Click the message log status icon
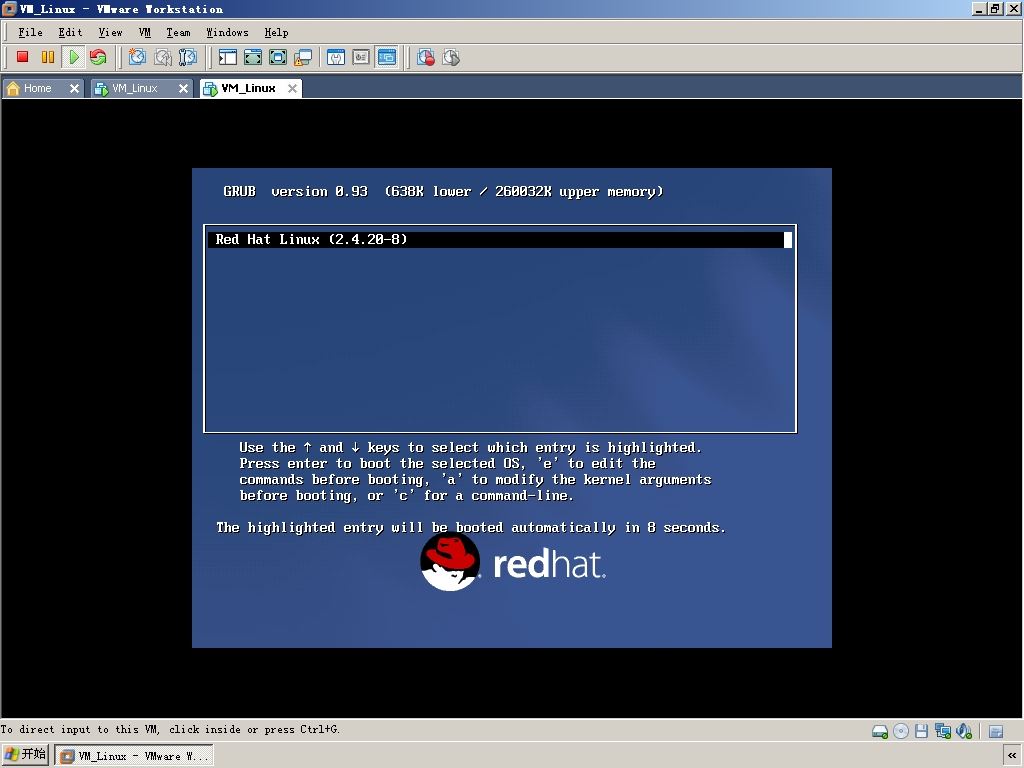1024x768 pixels. click(996, 731)
